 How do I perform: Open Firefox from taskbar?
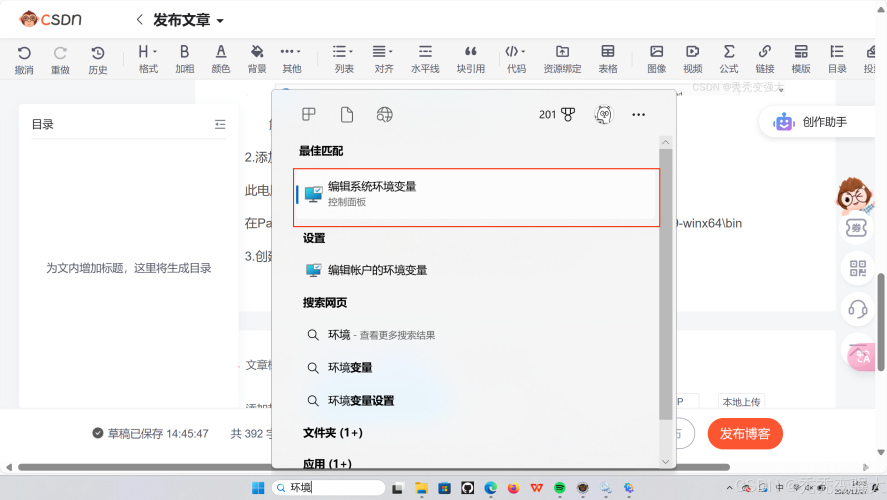513,488
